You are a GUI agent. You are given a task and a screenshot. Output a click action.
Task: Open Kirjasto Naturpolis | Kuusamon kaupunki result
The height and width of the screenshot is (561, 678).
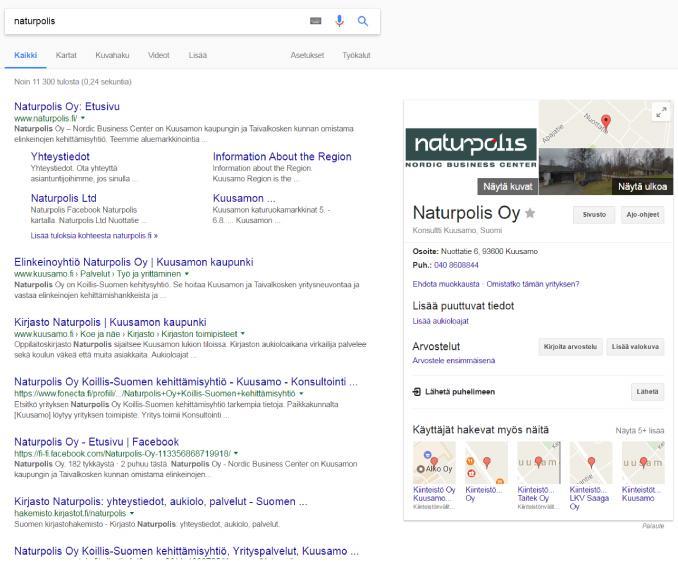click(x=110, y=322)
